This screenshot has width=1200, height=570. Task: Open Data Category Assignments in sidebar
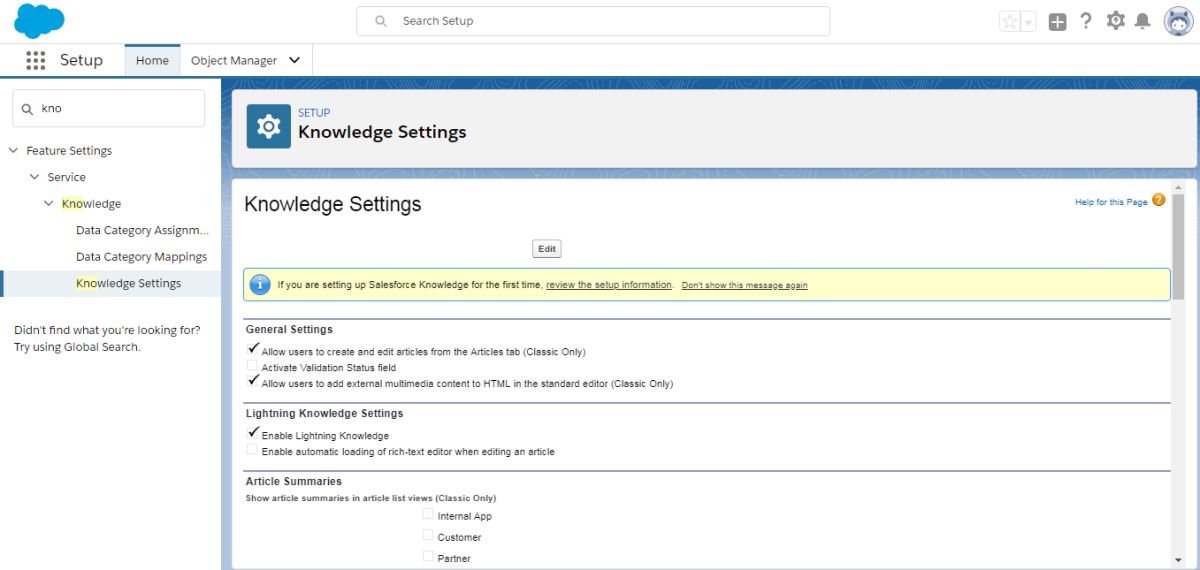point(143,230)
